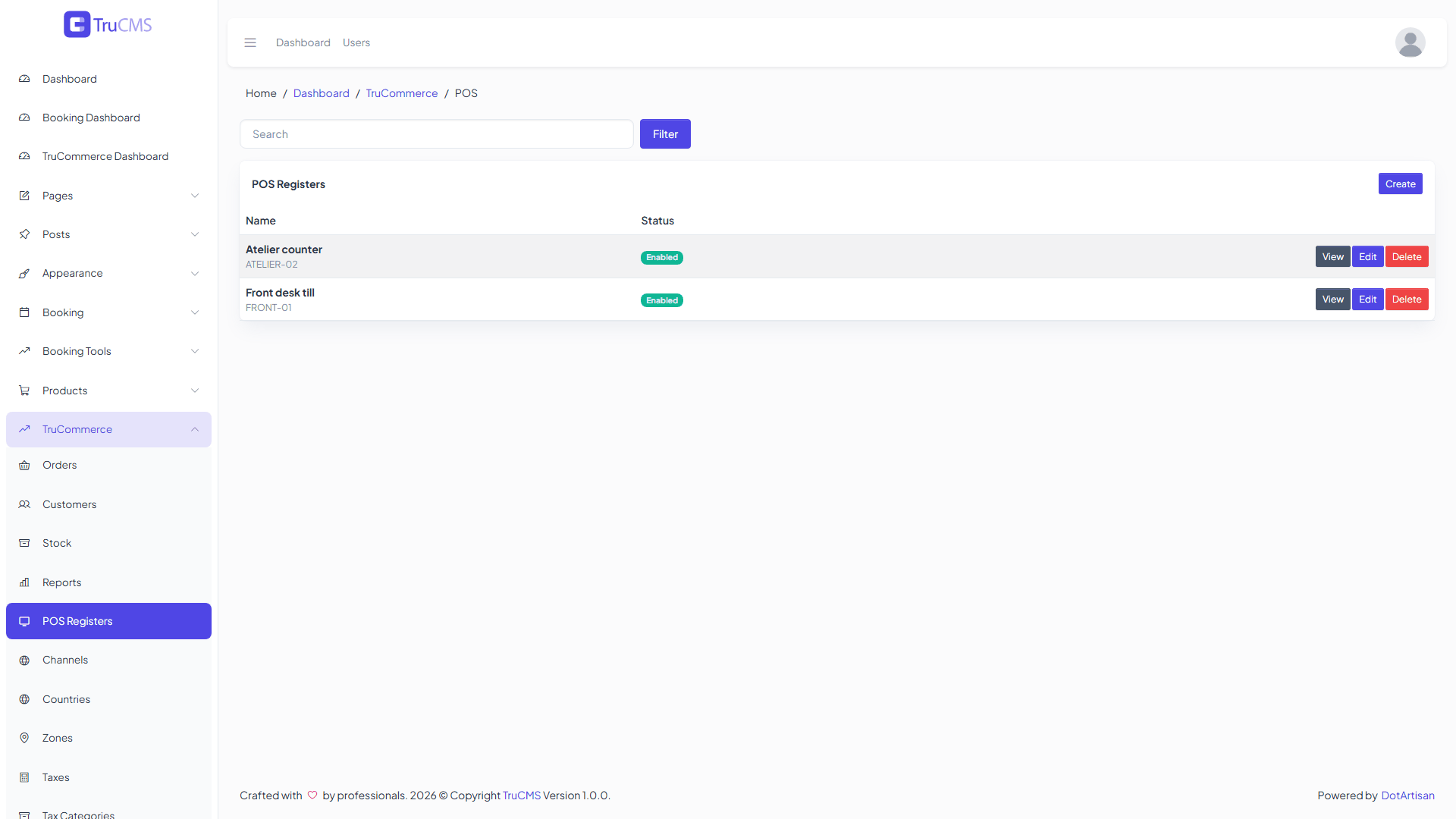Delete the Atelier counter register
Viewport: 1456px width, 819px height.
point(1407,256)
